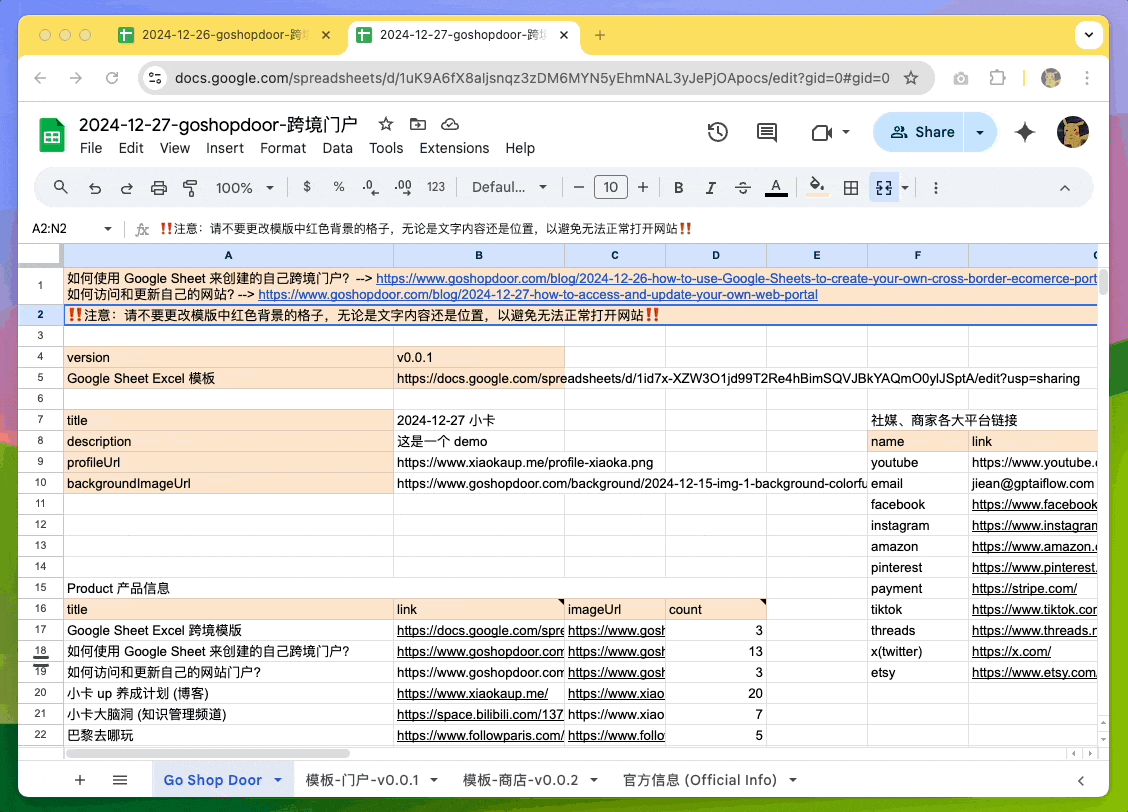Toggle italic formatting
Screen dimensions: 1128x812
click(711, 188)
